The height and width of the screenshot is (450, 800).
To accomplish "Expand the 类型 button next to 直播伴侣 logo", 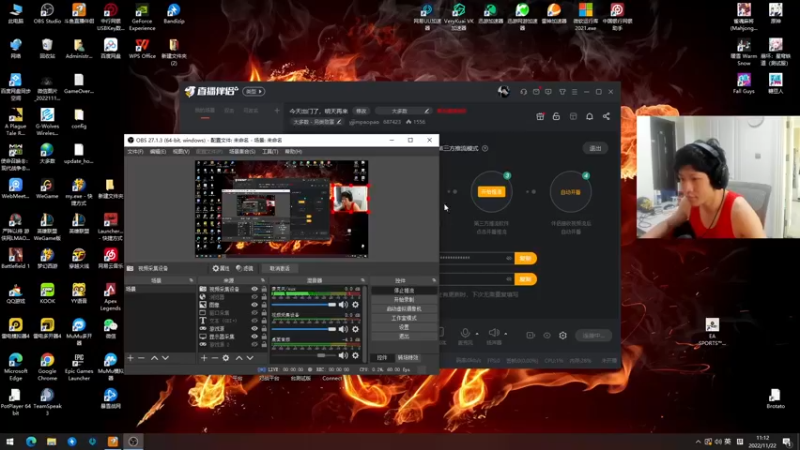I will tap(254, 91).
